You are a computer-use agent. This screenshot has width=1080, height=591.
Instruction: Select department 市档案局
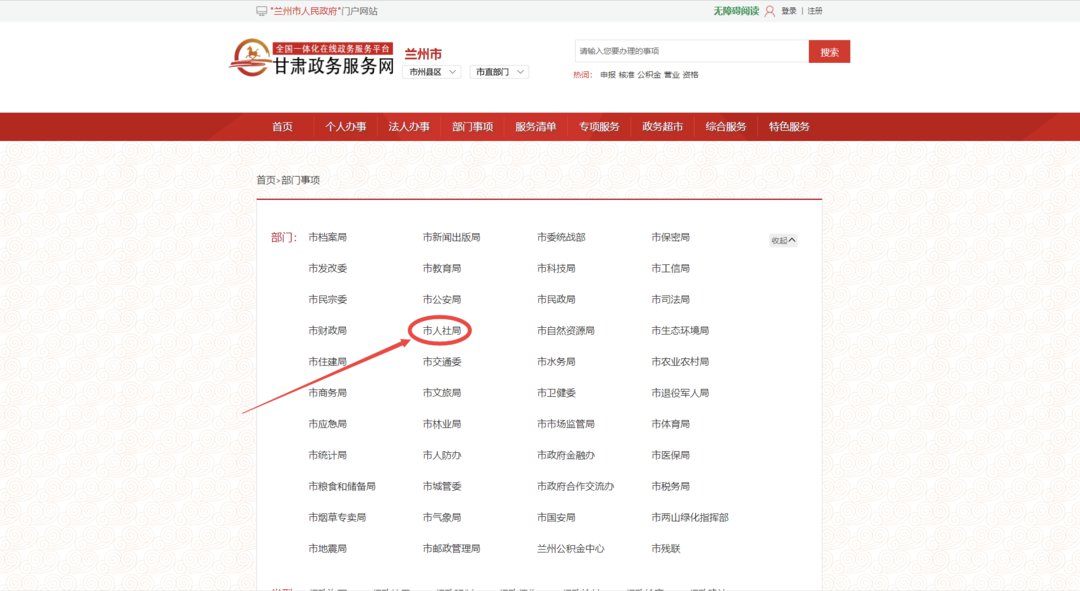click(x=327, y=237)
